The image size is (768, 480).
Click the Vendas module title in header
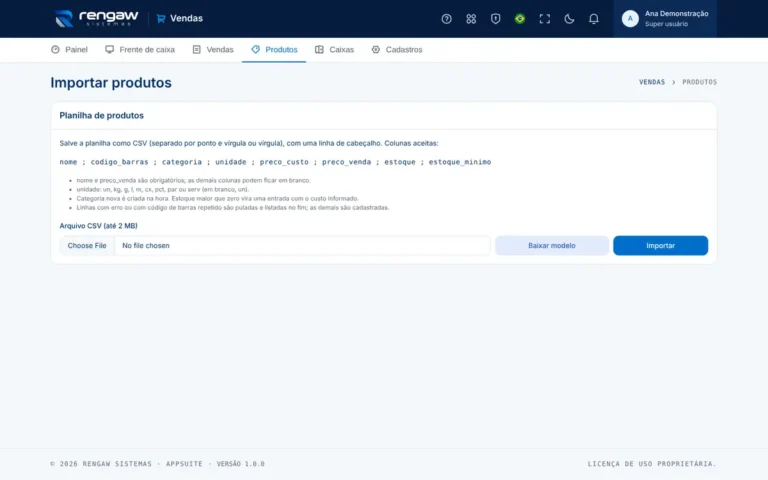point(186,19)
